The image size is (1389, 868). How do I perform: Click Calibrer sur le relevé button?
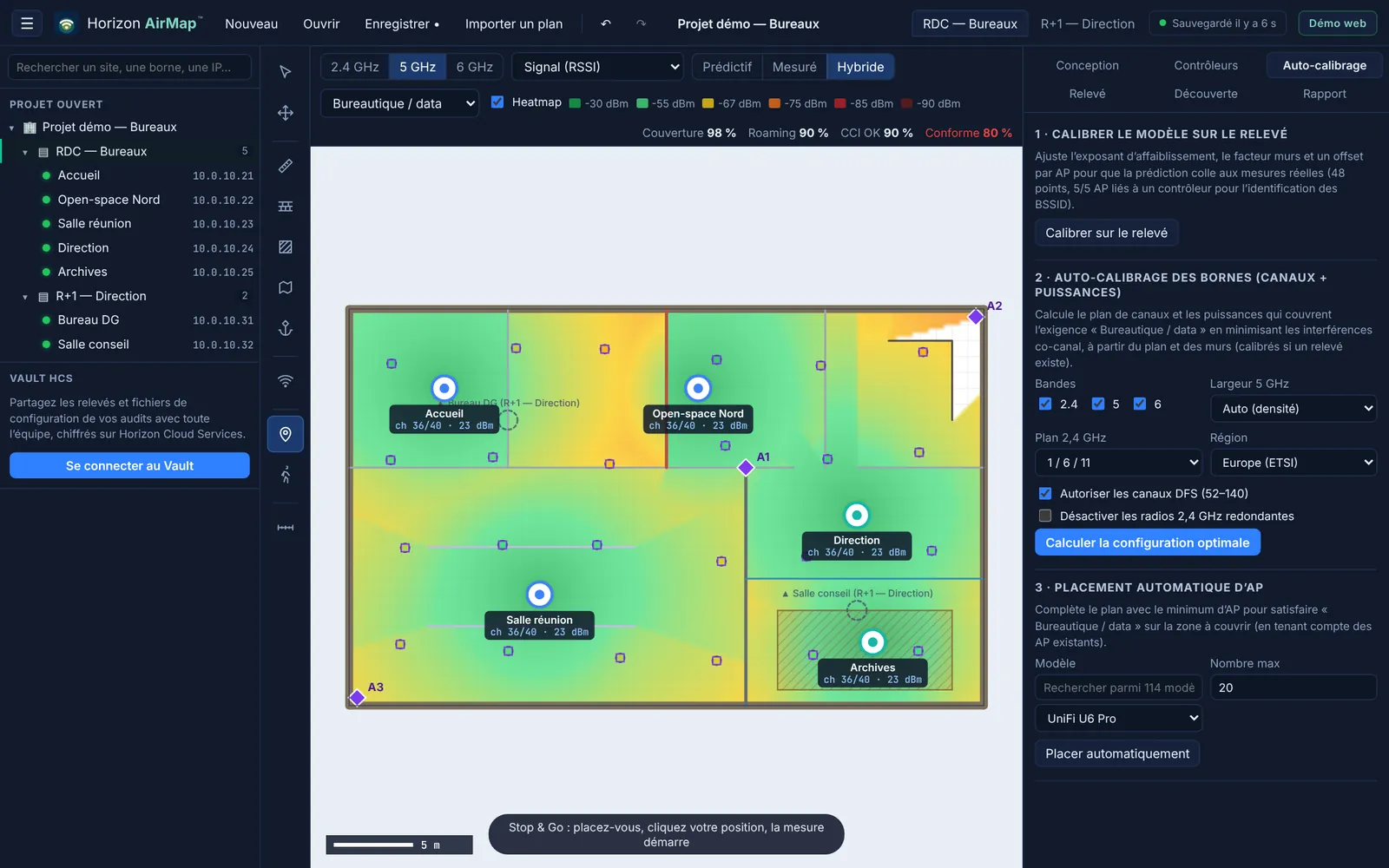point(1106,233)
